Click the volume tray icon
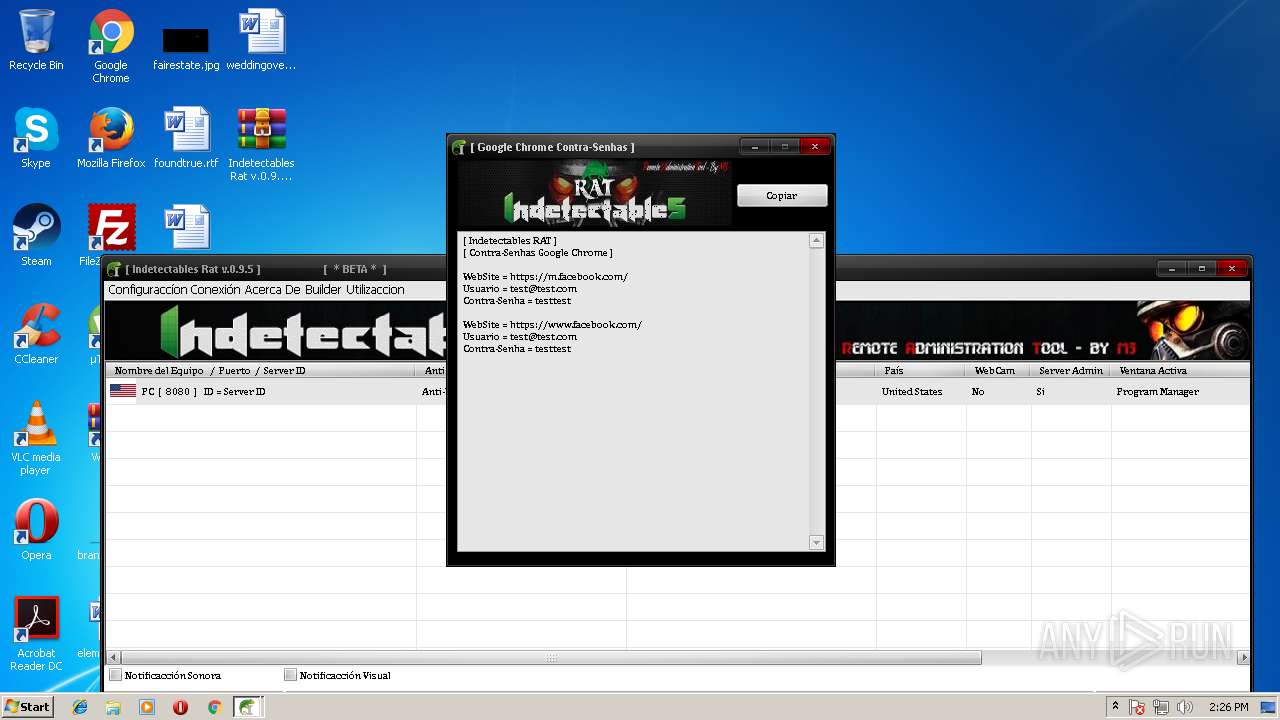This screenshot has height=720, width=1280. [1185, 707]
